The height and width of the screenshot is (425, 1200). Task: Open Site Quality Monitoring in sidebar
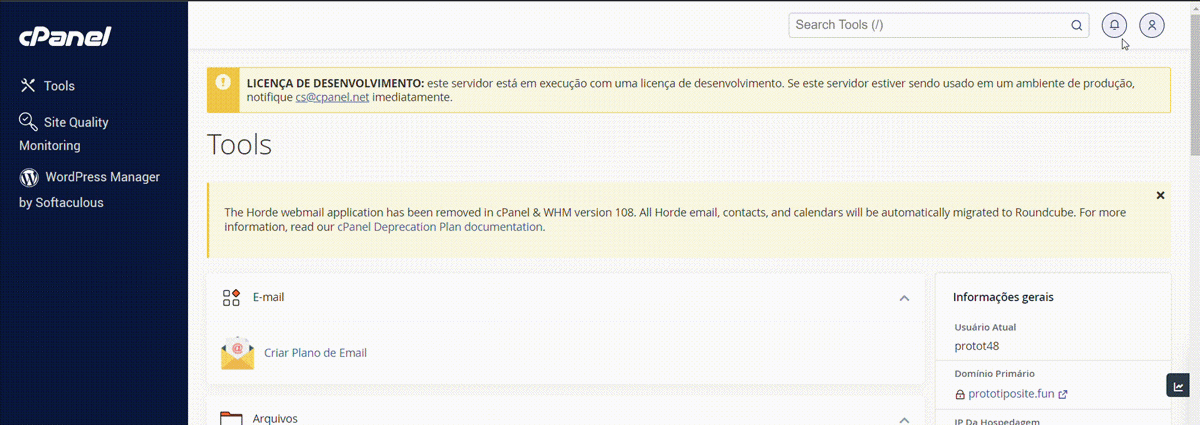point(64,133)
